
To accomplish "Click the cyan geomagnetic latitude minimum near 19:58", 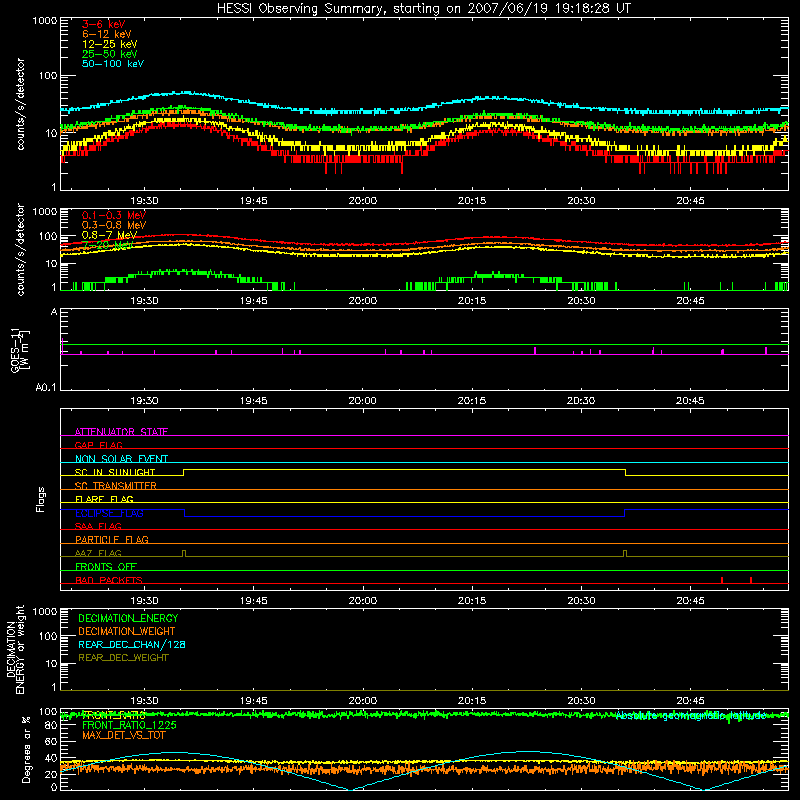I will tap(351, 789).
